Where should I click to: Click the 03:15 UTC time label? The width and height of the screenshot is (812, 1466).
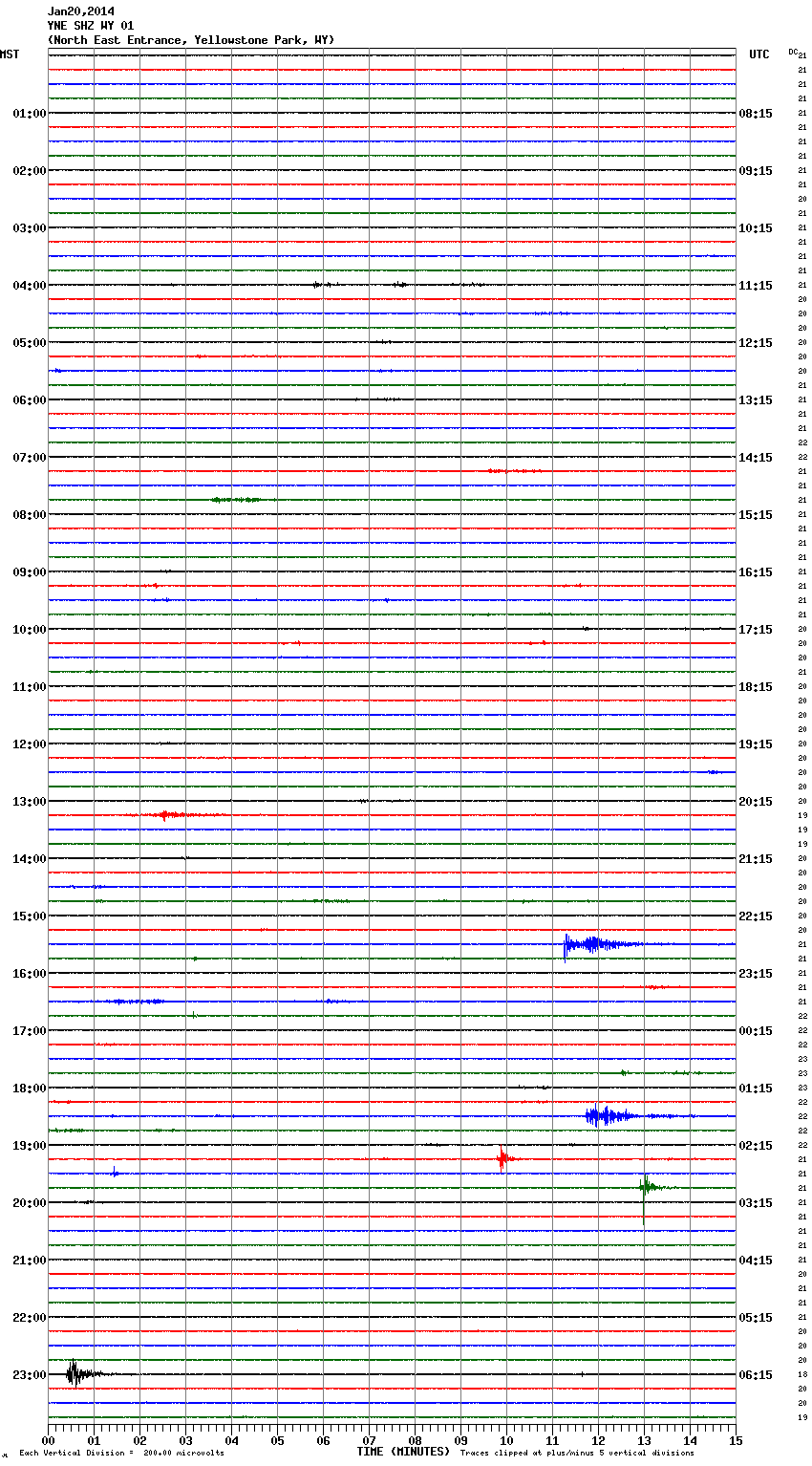coord(756,1203)
